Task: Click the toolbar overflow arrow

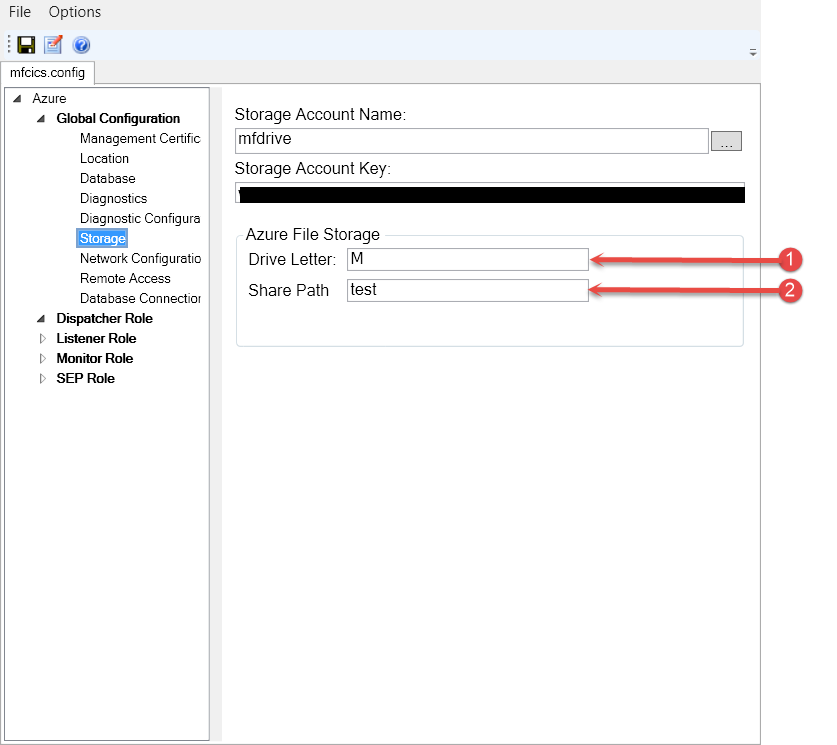Action: coord(753,52)
